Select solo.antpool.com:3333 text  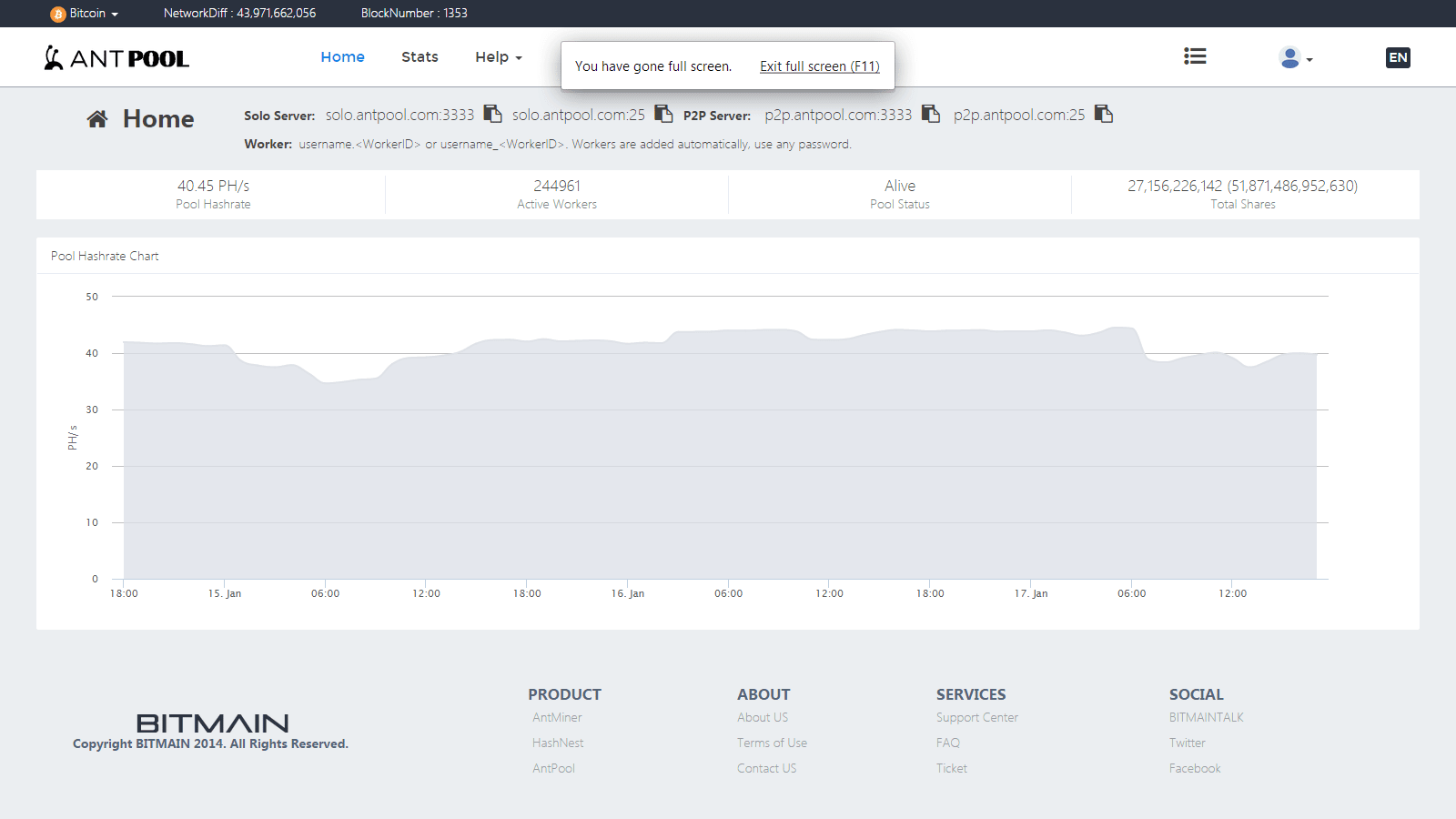399,115
